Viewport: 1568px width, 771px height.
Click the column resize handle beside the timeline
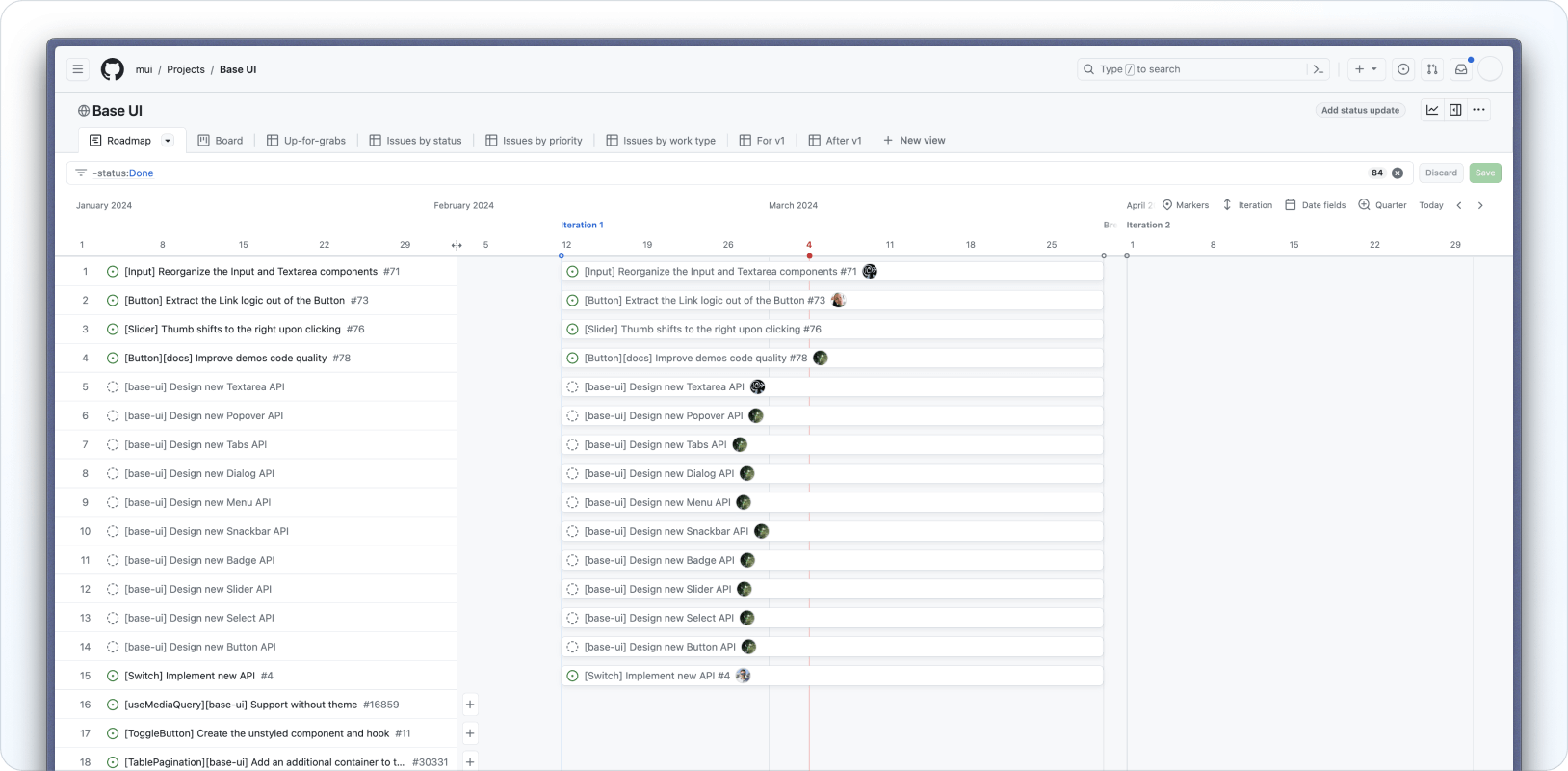(457, 245)
